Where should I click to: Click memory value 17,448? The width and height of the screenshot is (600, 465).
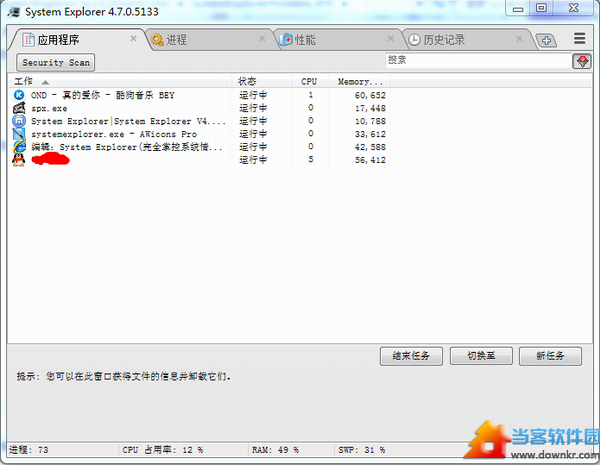(x=370, y=108)
